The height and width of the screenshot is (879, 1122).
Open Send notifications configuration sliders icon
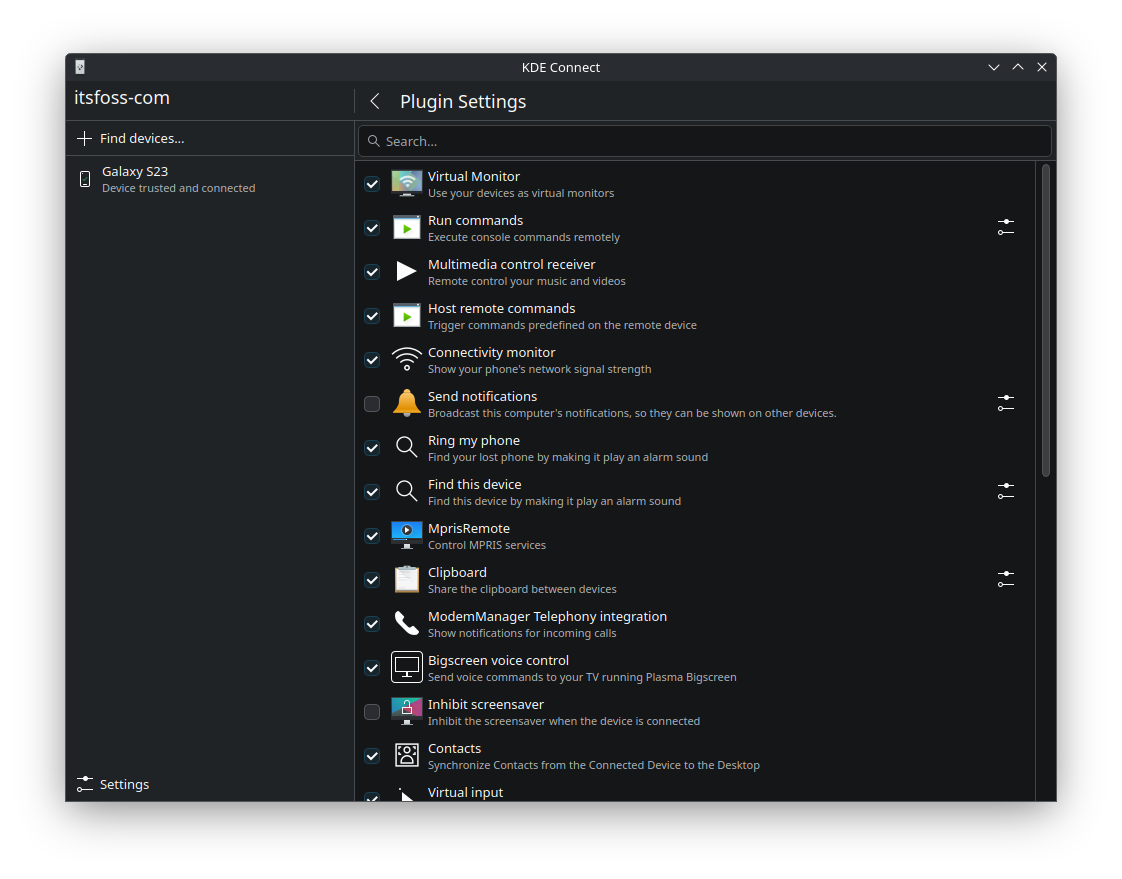[x=1005, y=404]
